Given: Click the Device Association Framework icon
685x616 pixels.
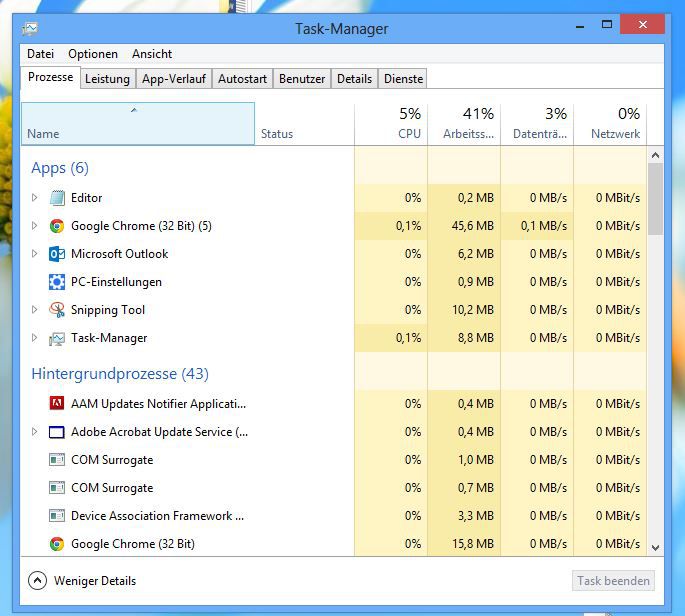Looking at the screenshot, I should [x=57, y=516].
